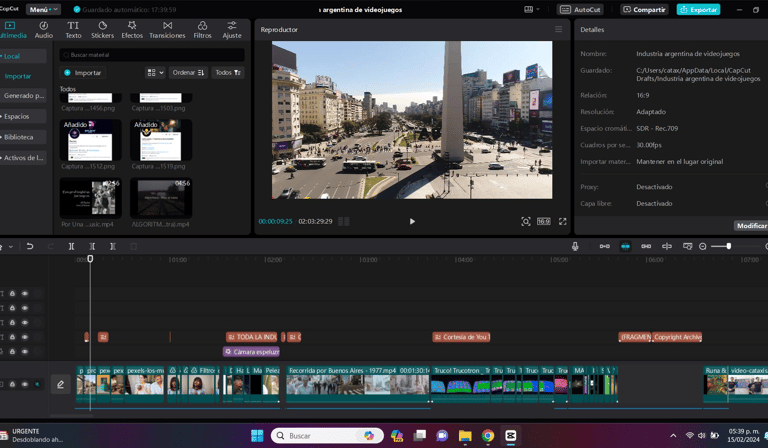Click the Buscar material search field
Screen dimensions: 768x448
[152, 55]
